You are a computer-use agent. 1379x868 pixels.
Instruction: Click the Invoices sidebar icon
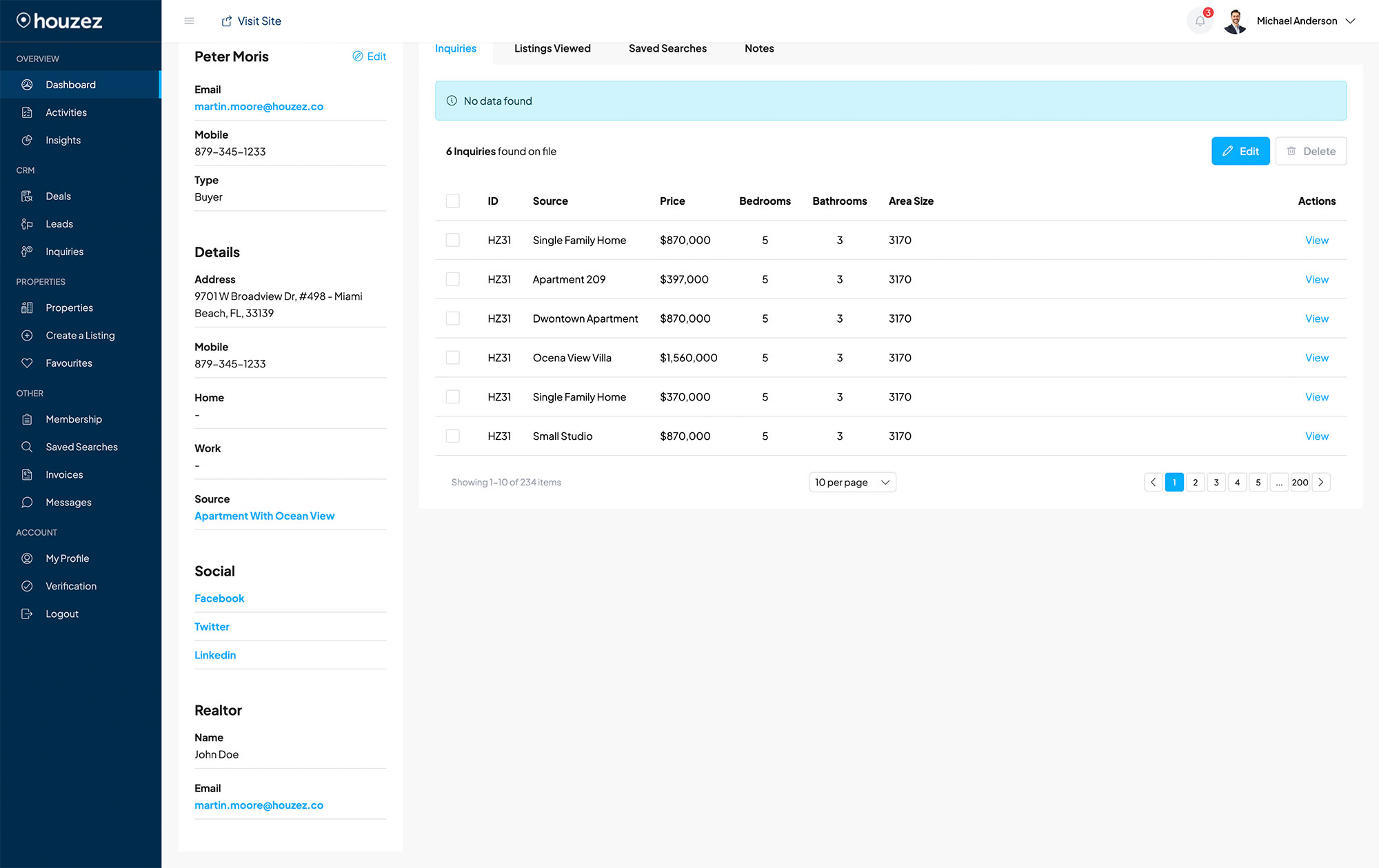[x=27, y=475]
